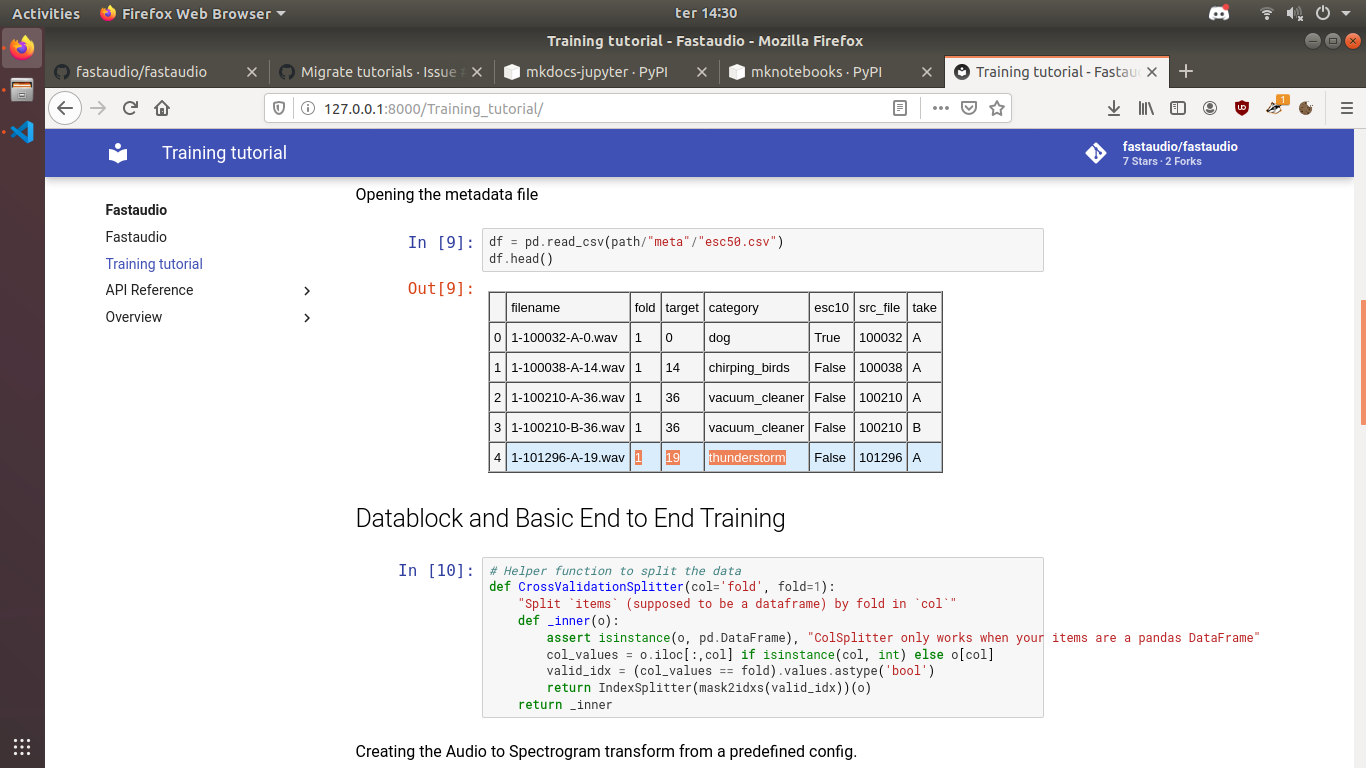This screenshot has height=768, width=1366.
Task: Save the page to Pocket
Action: (x=969, y=108)
